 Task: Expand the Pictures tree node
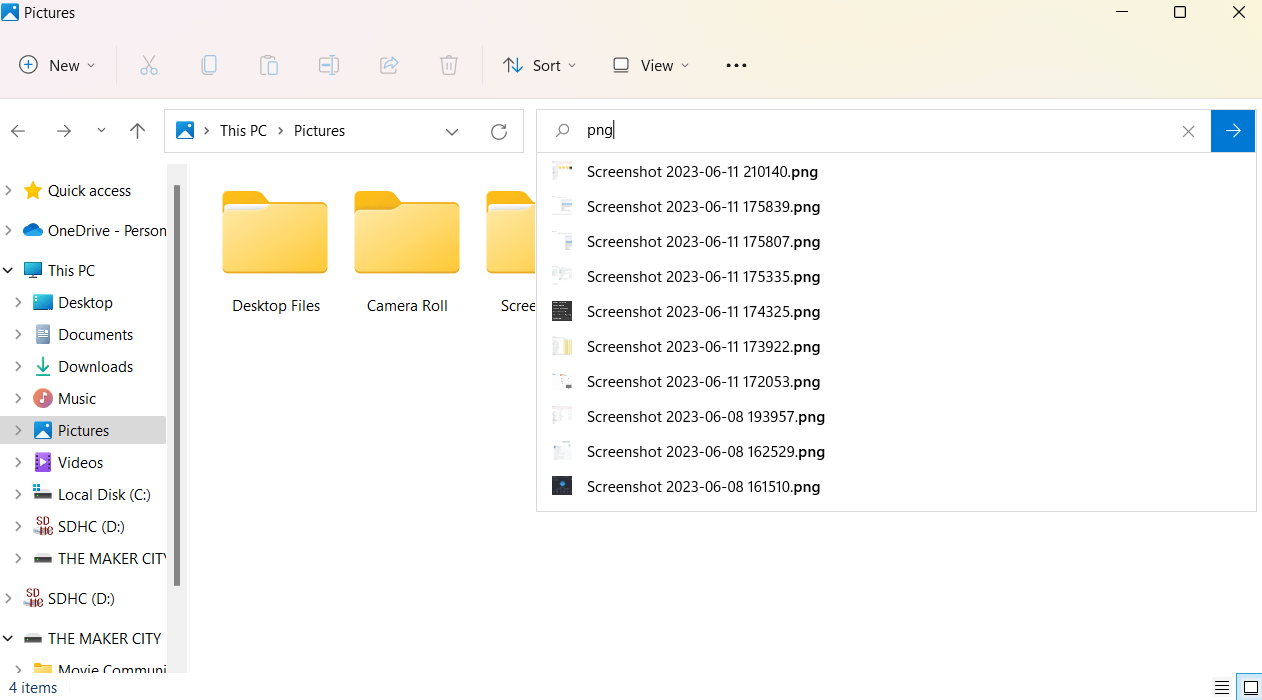pyautogui.click(x=18, y=430)
